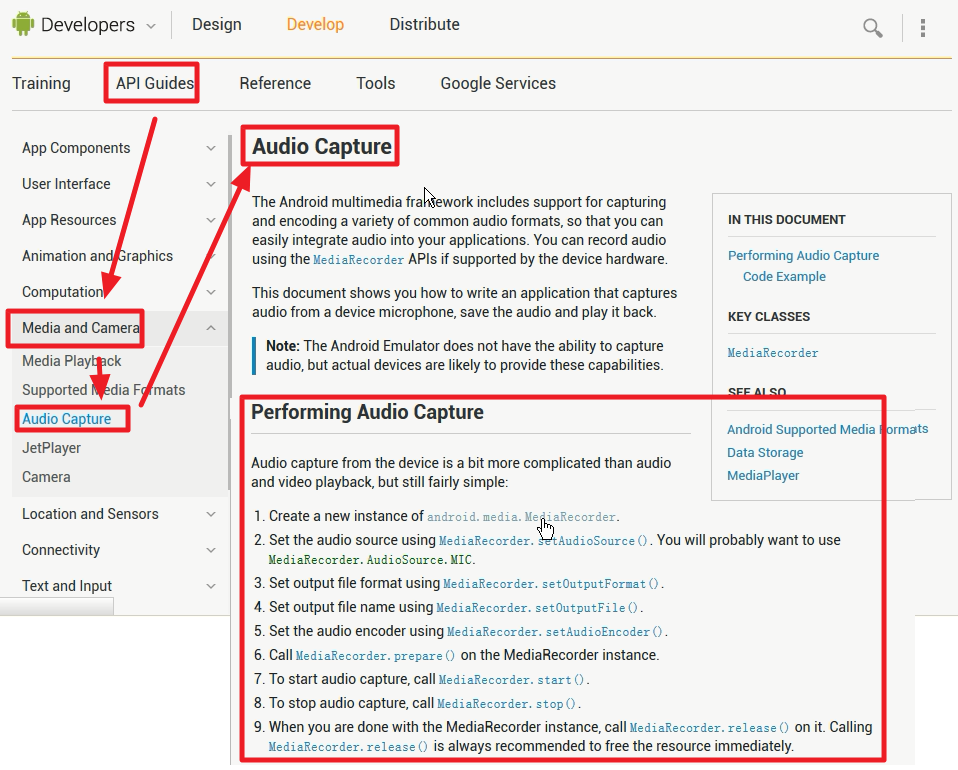Open Location and Sensors in the sidebar
The height and width of the screenshot is (770, 958).
point(90,514)
